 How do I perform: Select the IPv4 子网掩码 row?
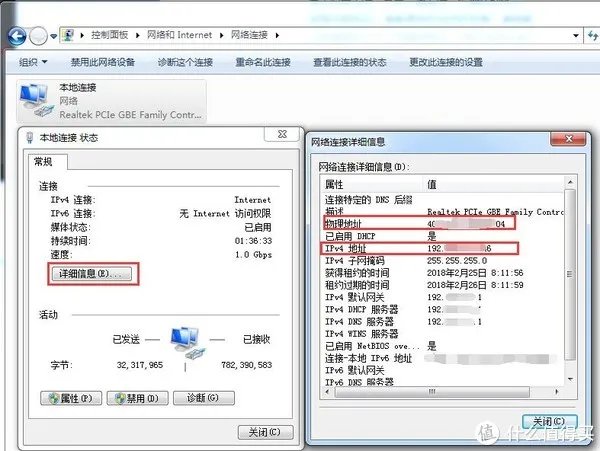pyautogui.click(x=443, y=261)
